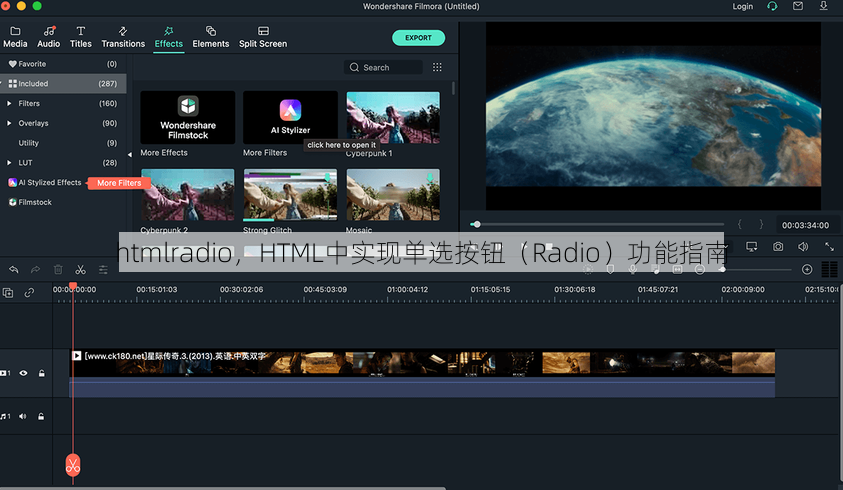Toggle the grid view icon

tap(437, 67)
